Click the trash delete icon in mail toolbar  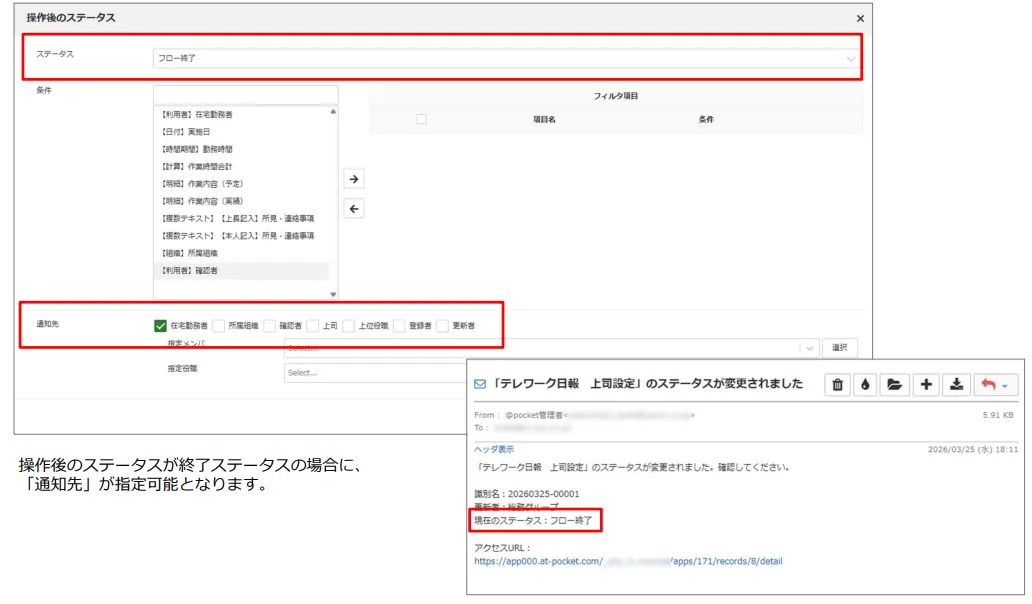[x=838, y=384]
